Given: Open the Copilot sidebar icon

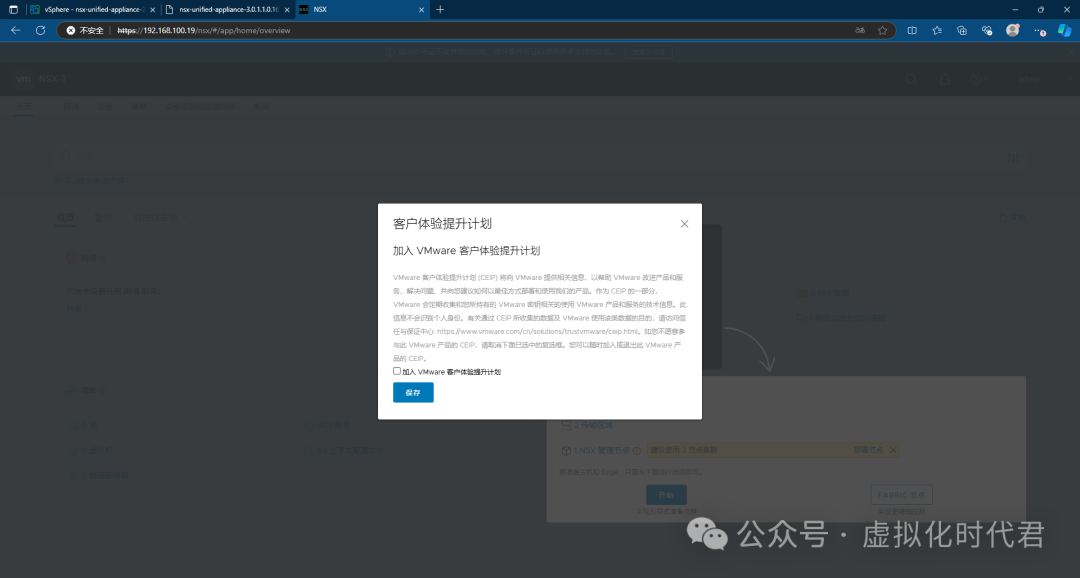Looking at the screenshot, I should [1065, 30].
